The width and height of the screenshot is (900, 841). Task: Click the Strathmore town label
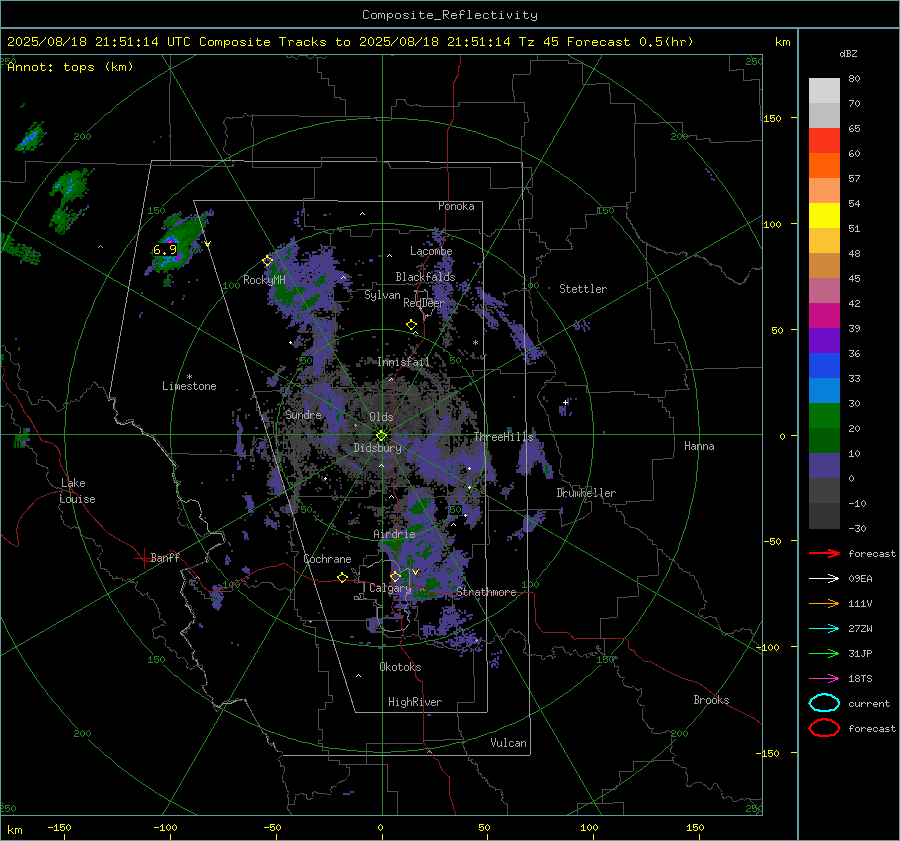click(486, 592)
